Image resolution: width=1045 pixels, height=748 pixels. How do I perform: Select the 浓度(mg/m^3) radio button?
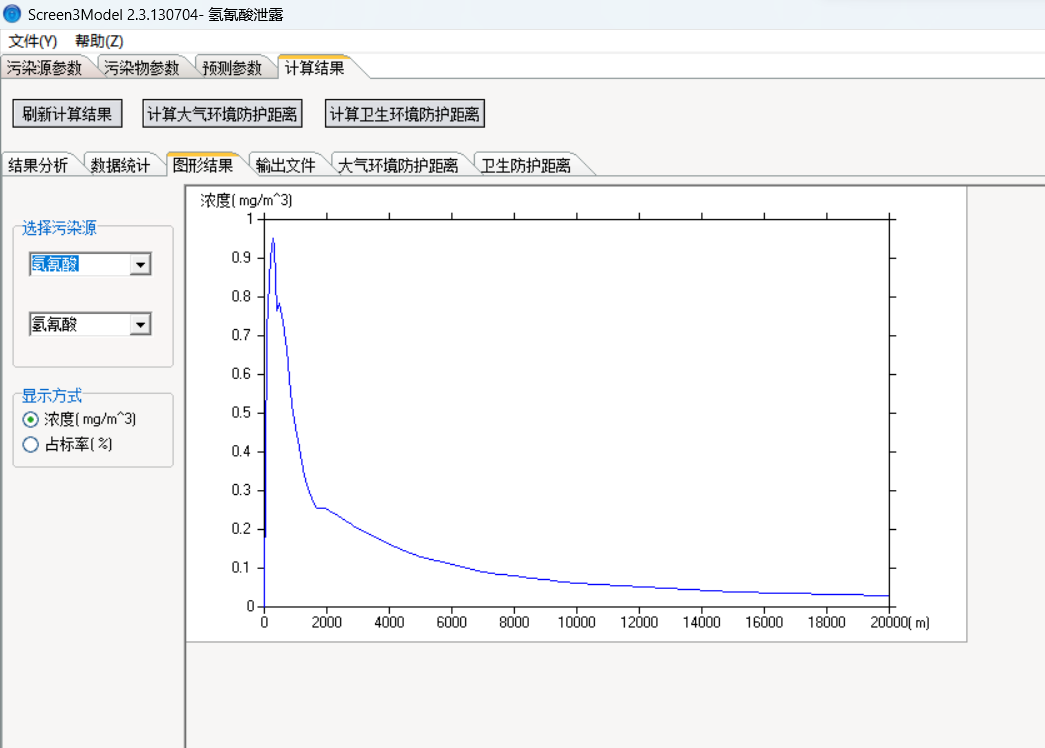click(31, 419)
